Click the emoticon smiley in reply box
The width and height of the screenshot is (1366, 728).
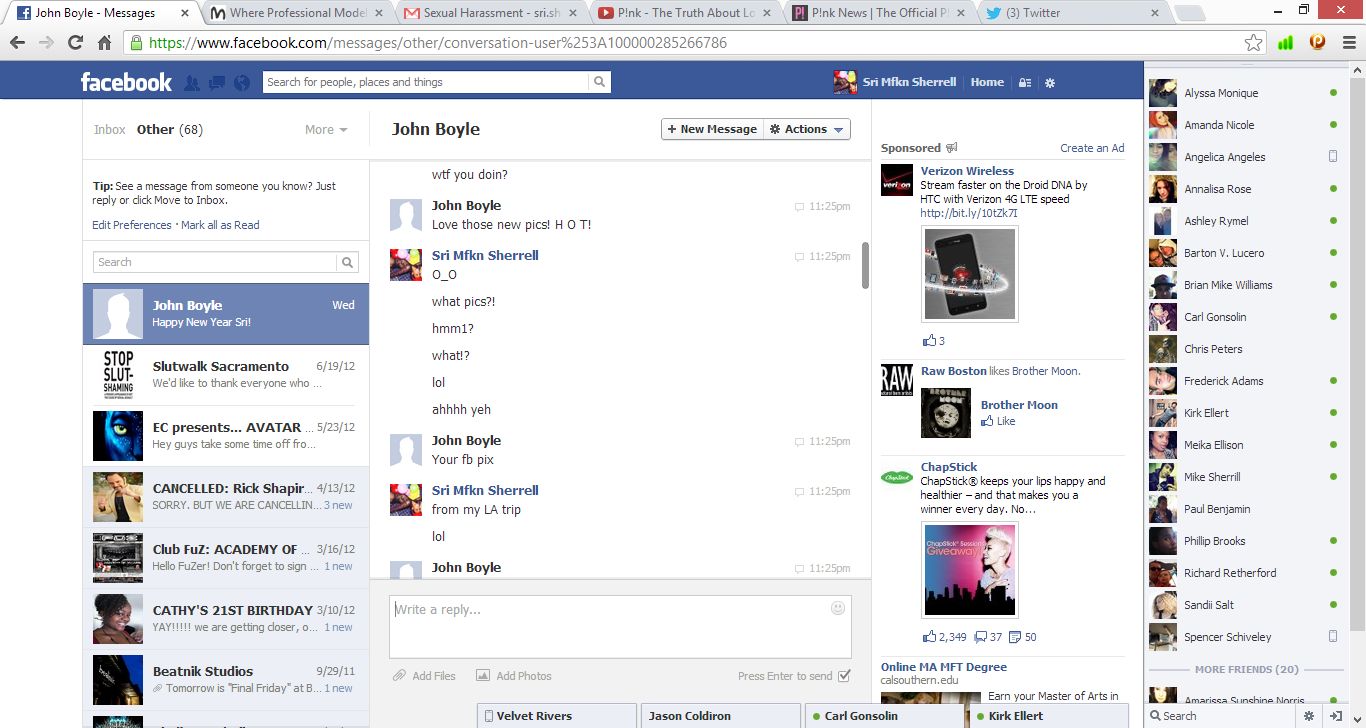coord(838,608)
